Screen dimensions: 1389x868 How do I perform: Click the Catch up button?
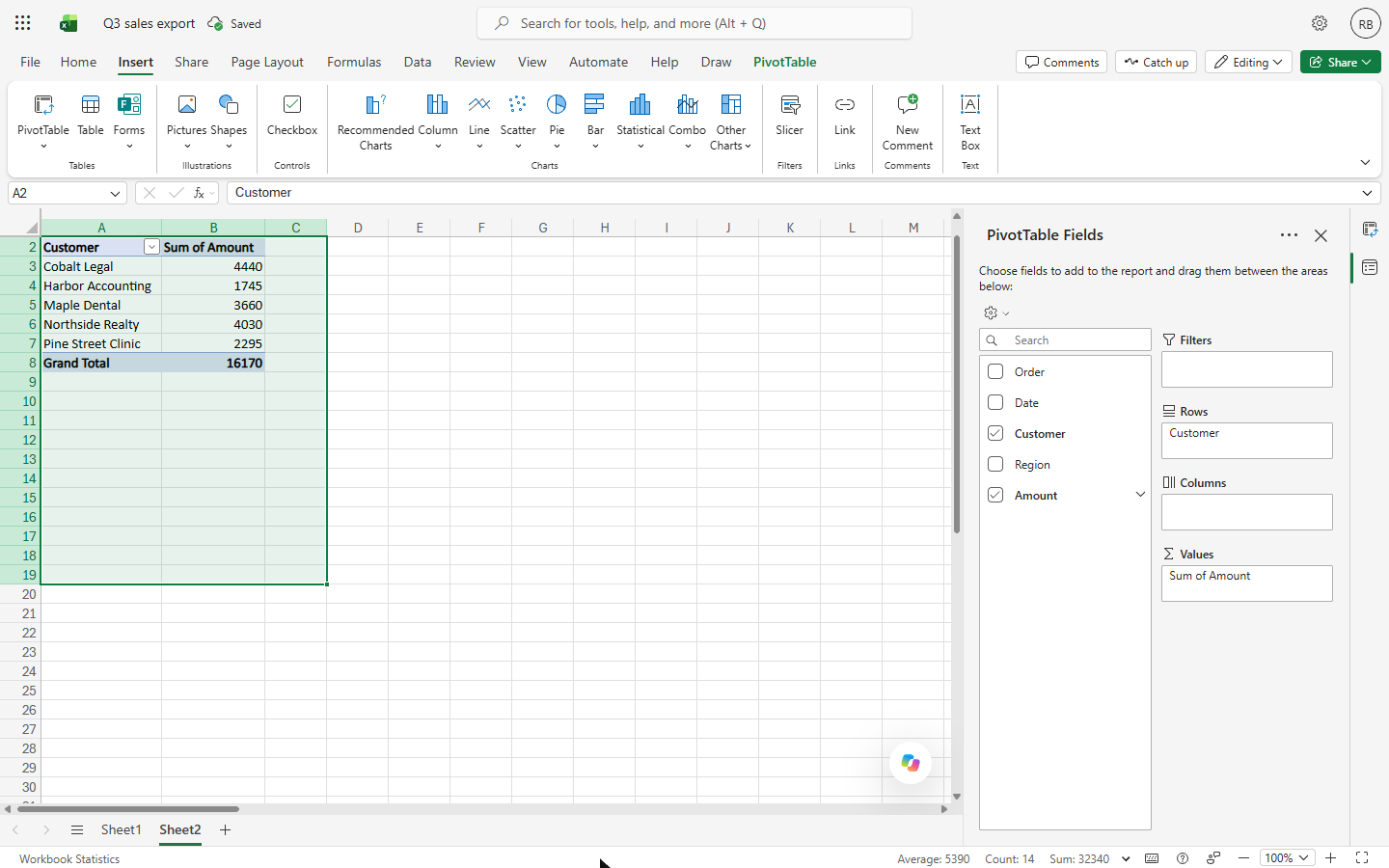1156,62
